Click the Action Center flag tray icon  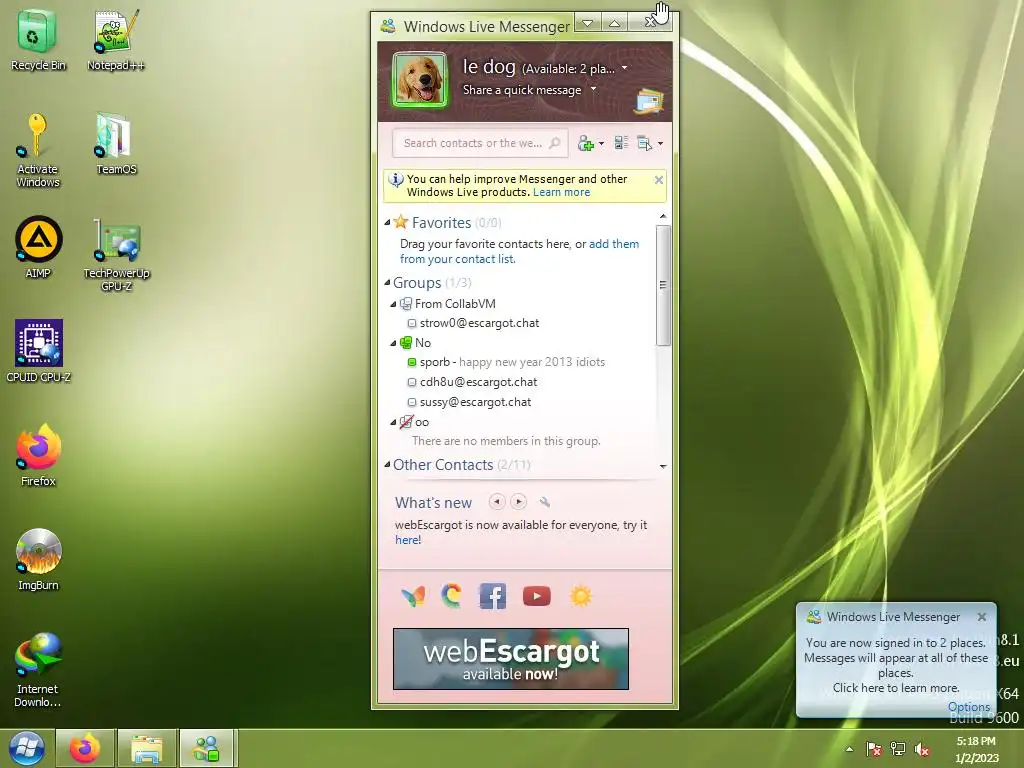(873, 749)
